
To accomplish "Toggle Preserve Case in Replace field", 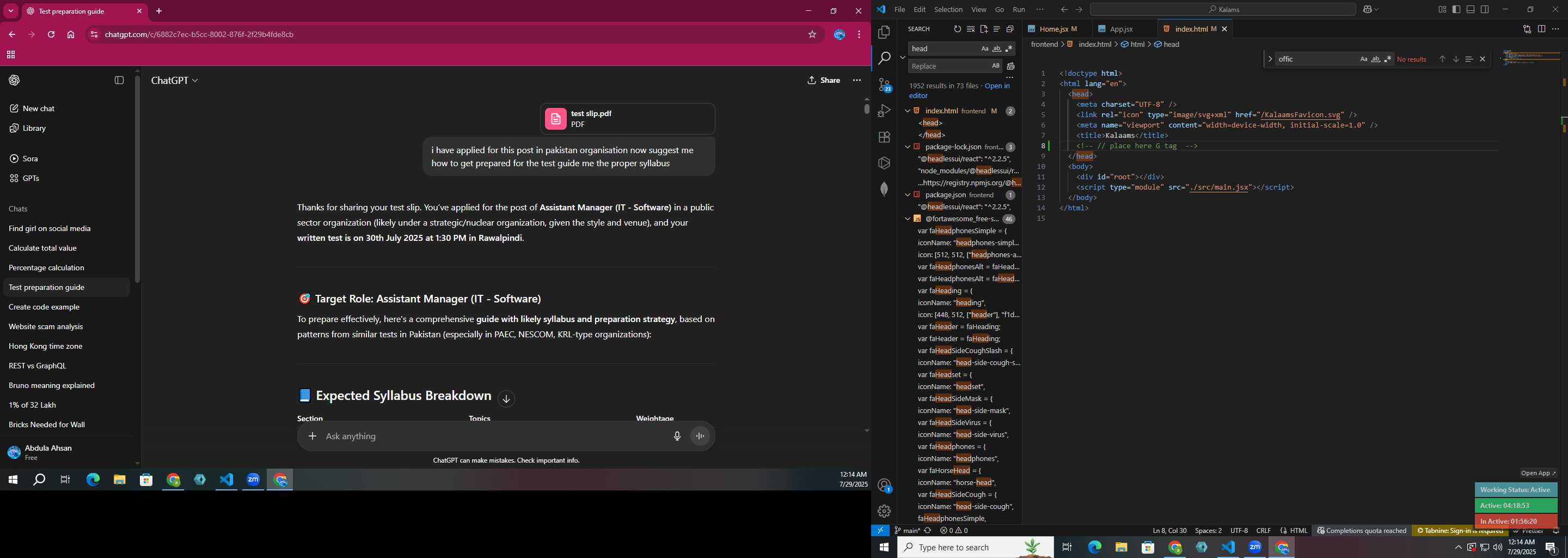I will tap(996, 66).
